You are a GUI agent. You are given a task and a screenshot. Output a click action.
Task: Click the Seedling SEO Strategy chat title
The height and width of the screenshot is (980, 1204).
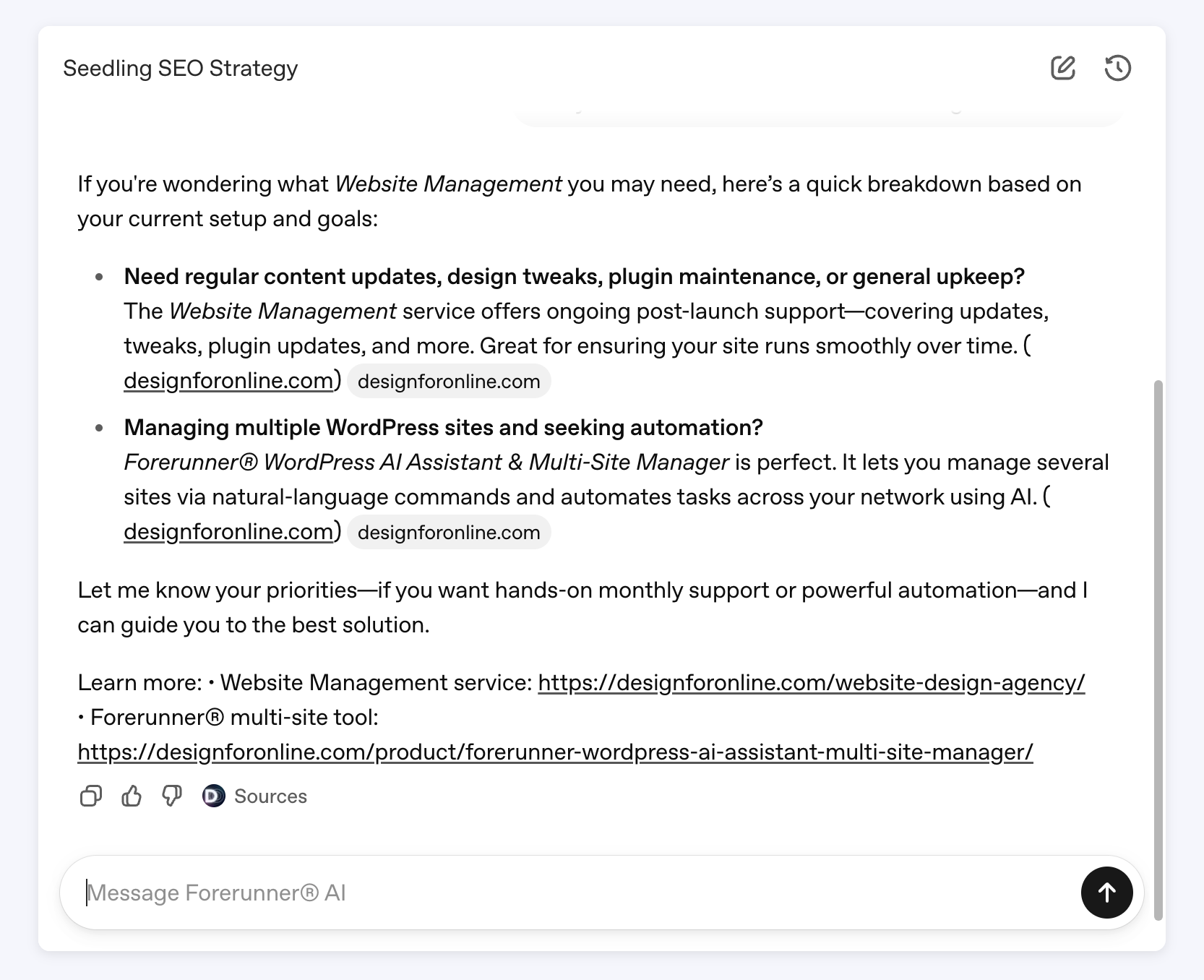(181, 69)
